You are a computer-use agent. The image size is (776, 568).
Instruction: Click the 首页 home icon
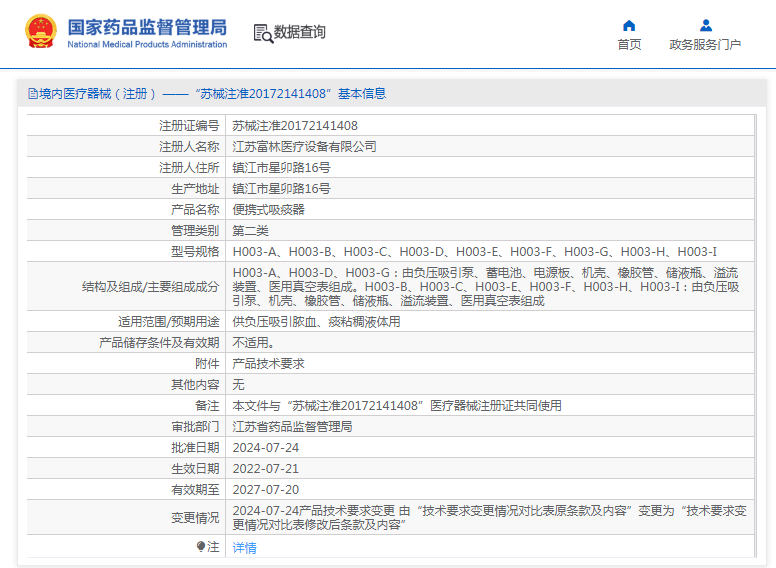(x=629, y=25)
